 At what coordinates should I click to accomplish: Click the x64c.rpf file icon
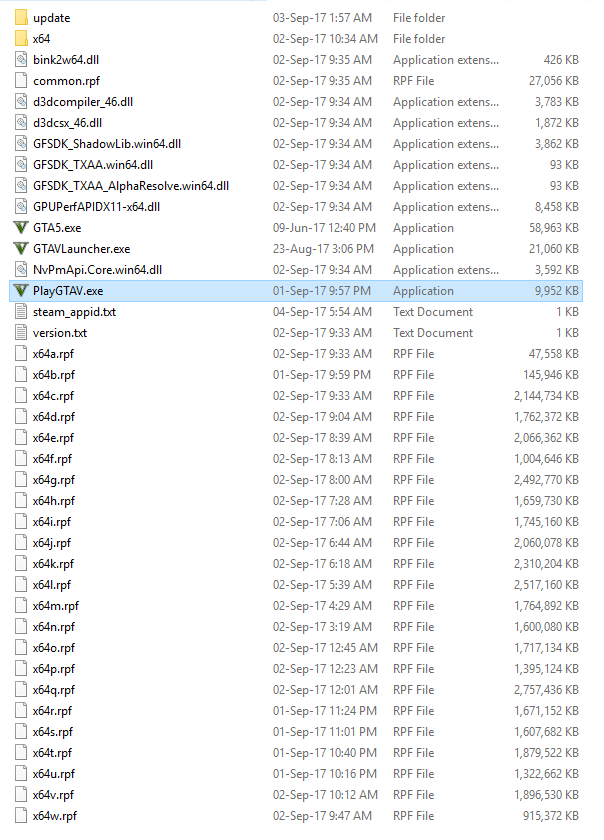(x=21, y=395)
